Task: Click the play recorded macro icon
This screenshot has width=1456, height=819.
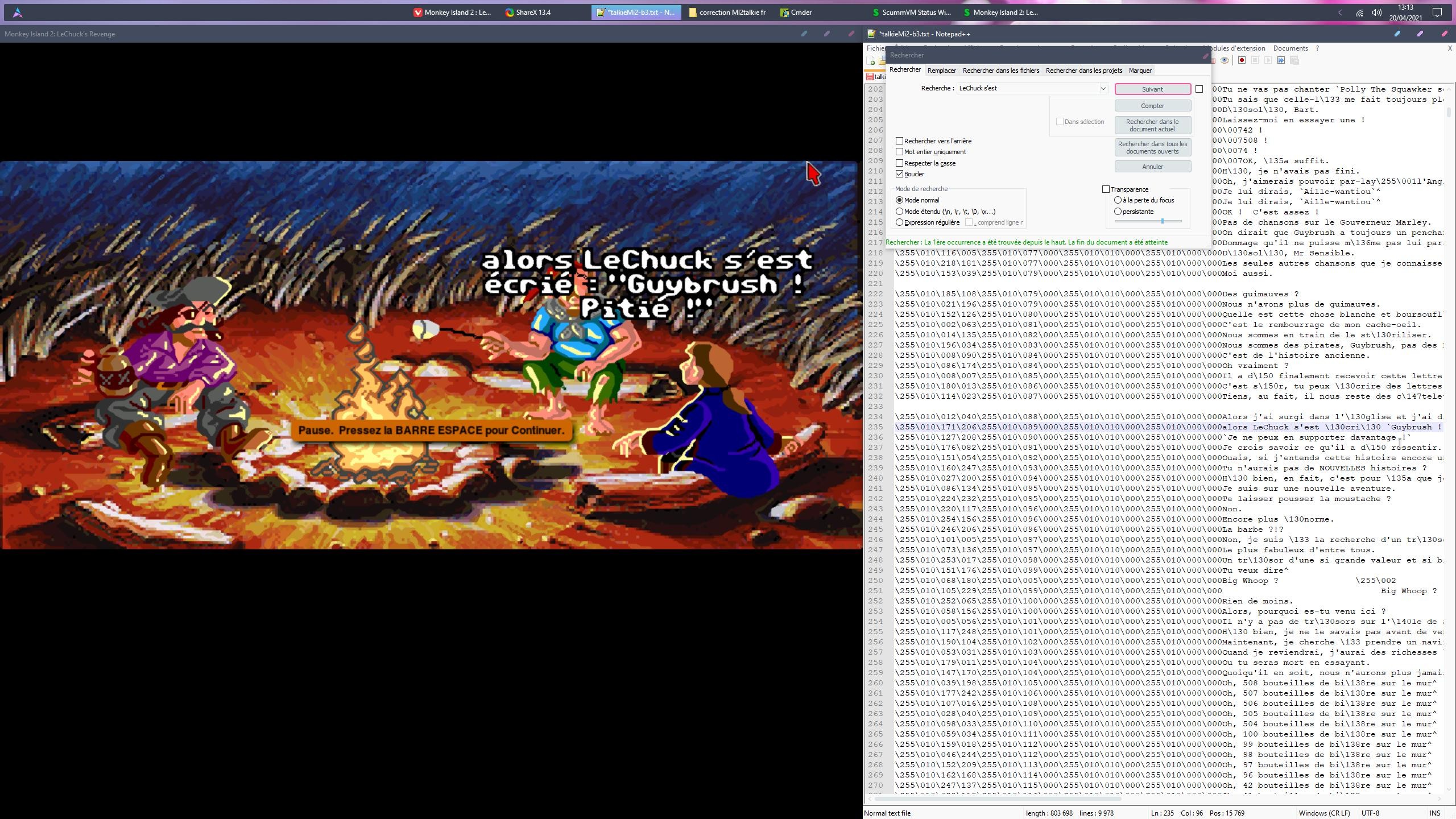Action: pyautogui.click(x=1268, y=60)
